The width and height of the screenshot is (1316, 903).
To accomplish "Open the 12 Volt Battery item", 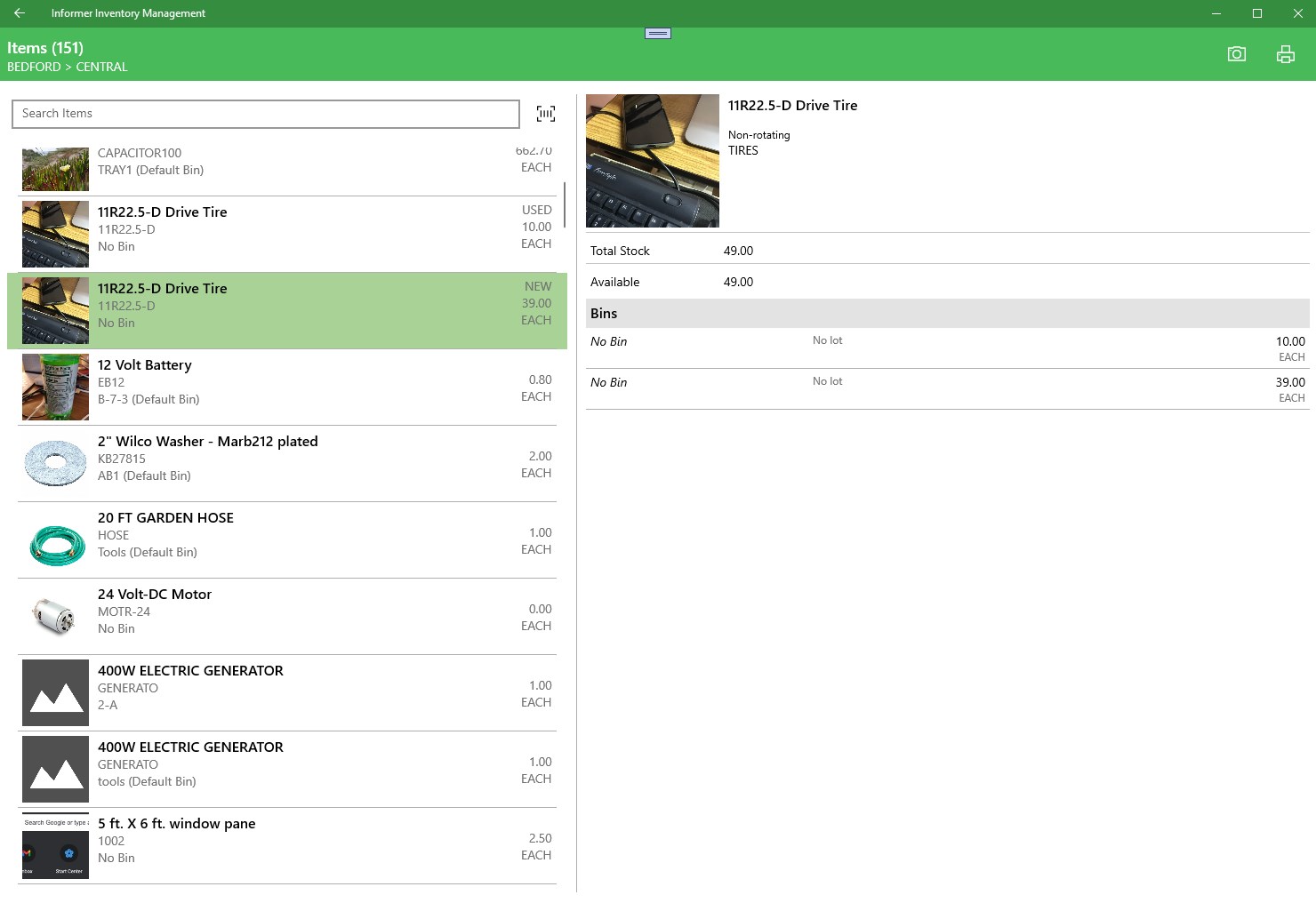I will (287, 387).
